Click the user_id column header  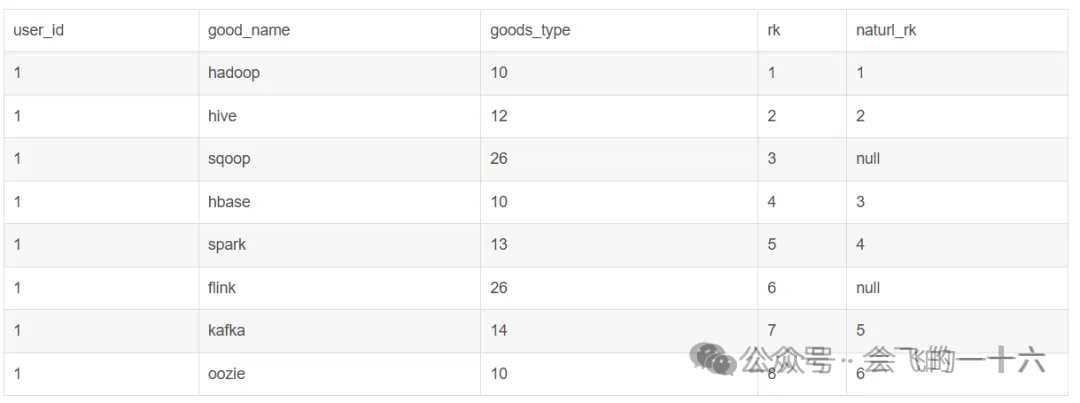[39, 30]
